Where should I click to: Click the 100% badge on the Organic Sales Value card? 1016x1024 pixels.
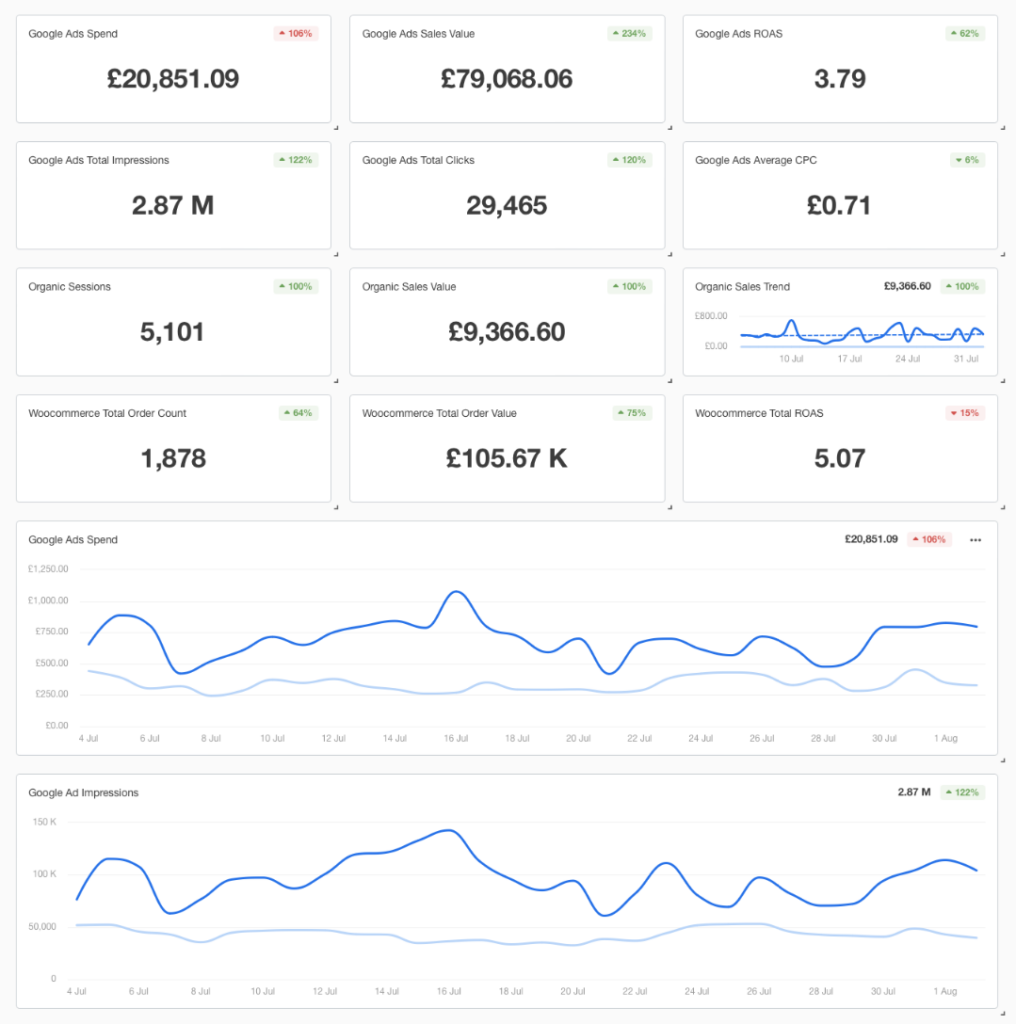click(x=629, y=286)
